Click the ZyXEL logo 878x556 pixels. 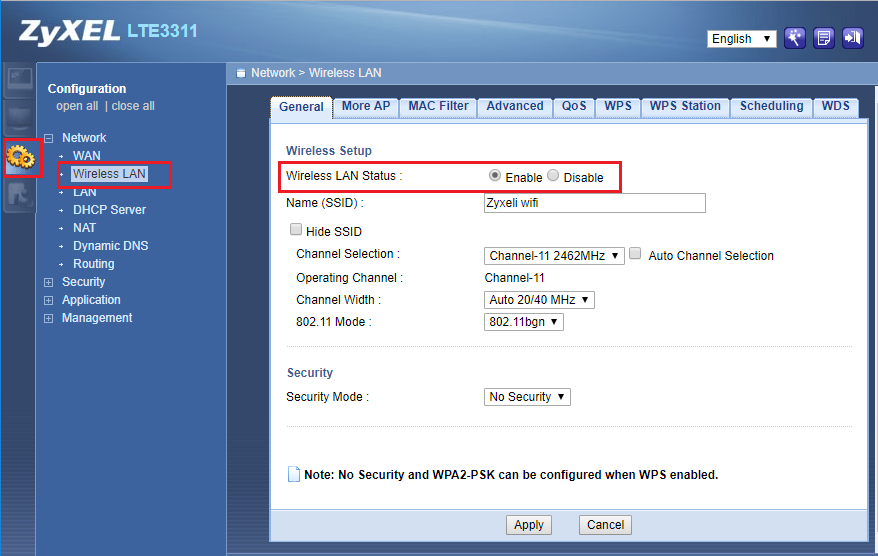click(x=69, y=32)
